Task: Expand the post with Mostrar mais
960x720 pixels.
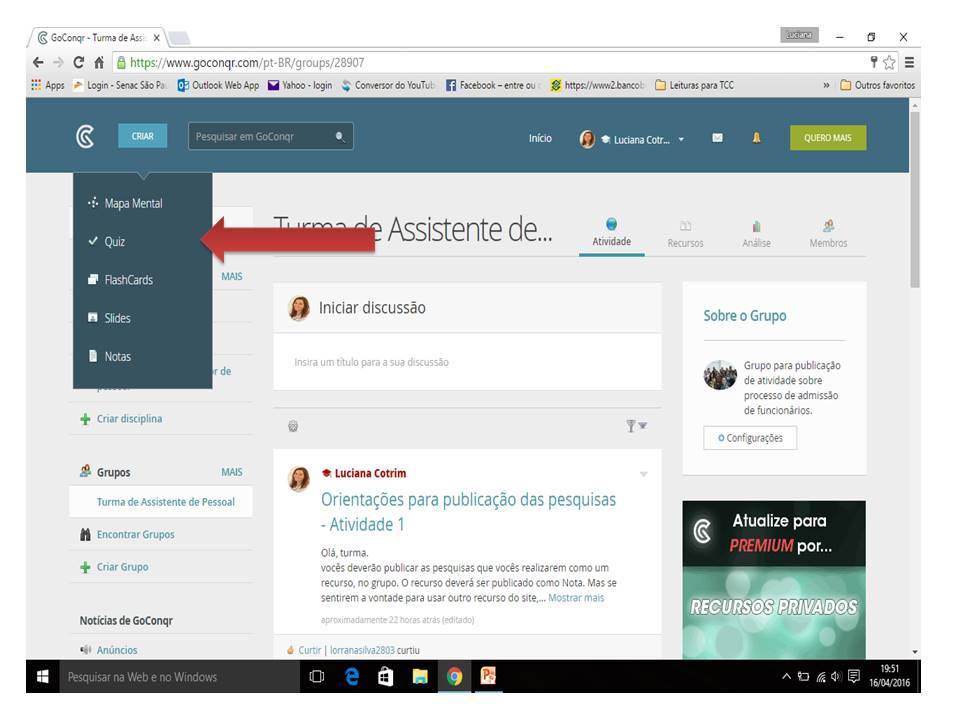Action: [x=576, y=598]
